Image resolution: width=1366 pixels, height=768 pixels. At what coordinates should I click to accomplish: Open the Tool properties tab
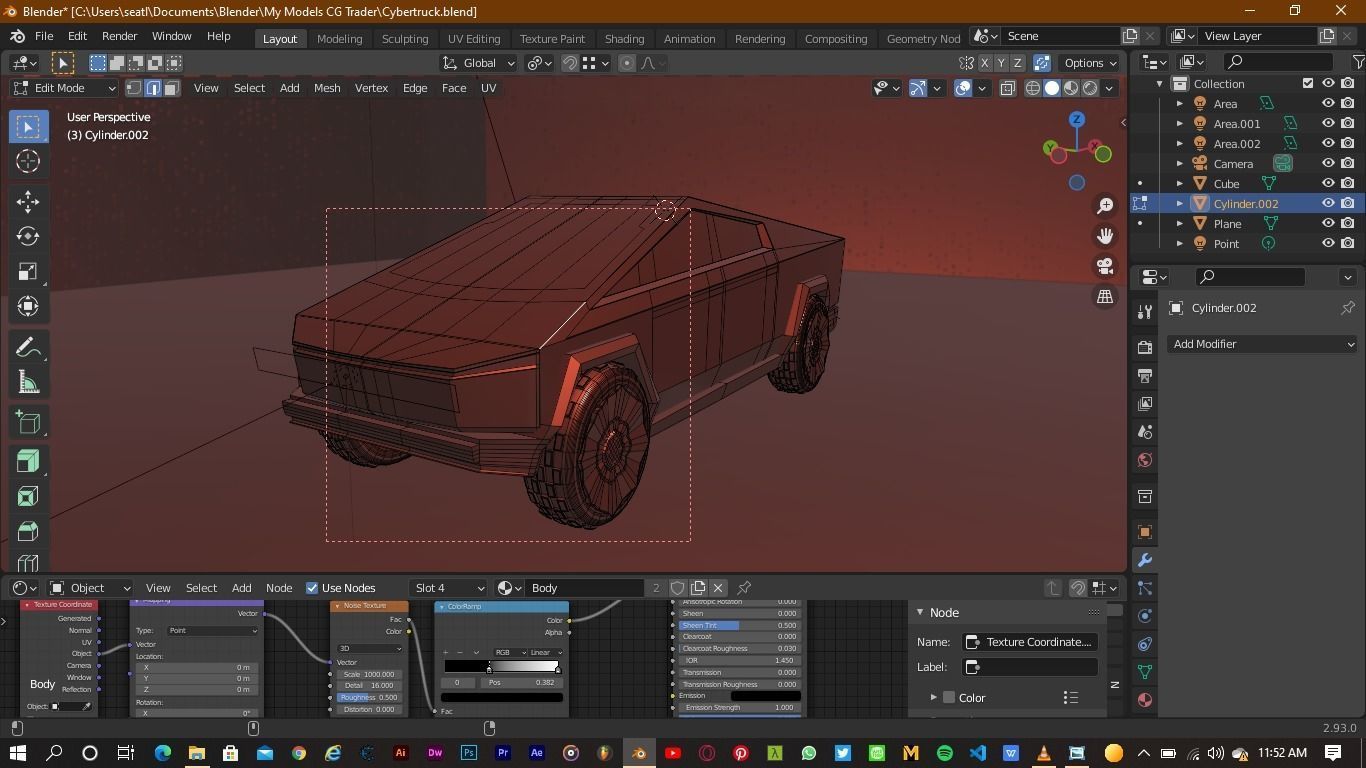pyautogui.click(x=1145, y=312)
